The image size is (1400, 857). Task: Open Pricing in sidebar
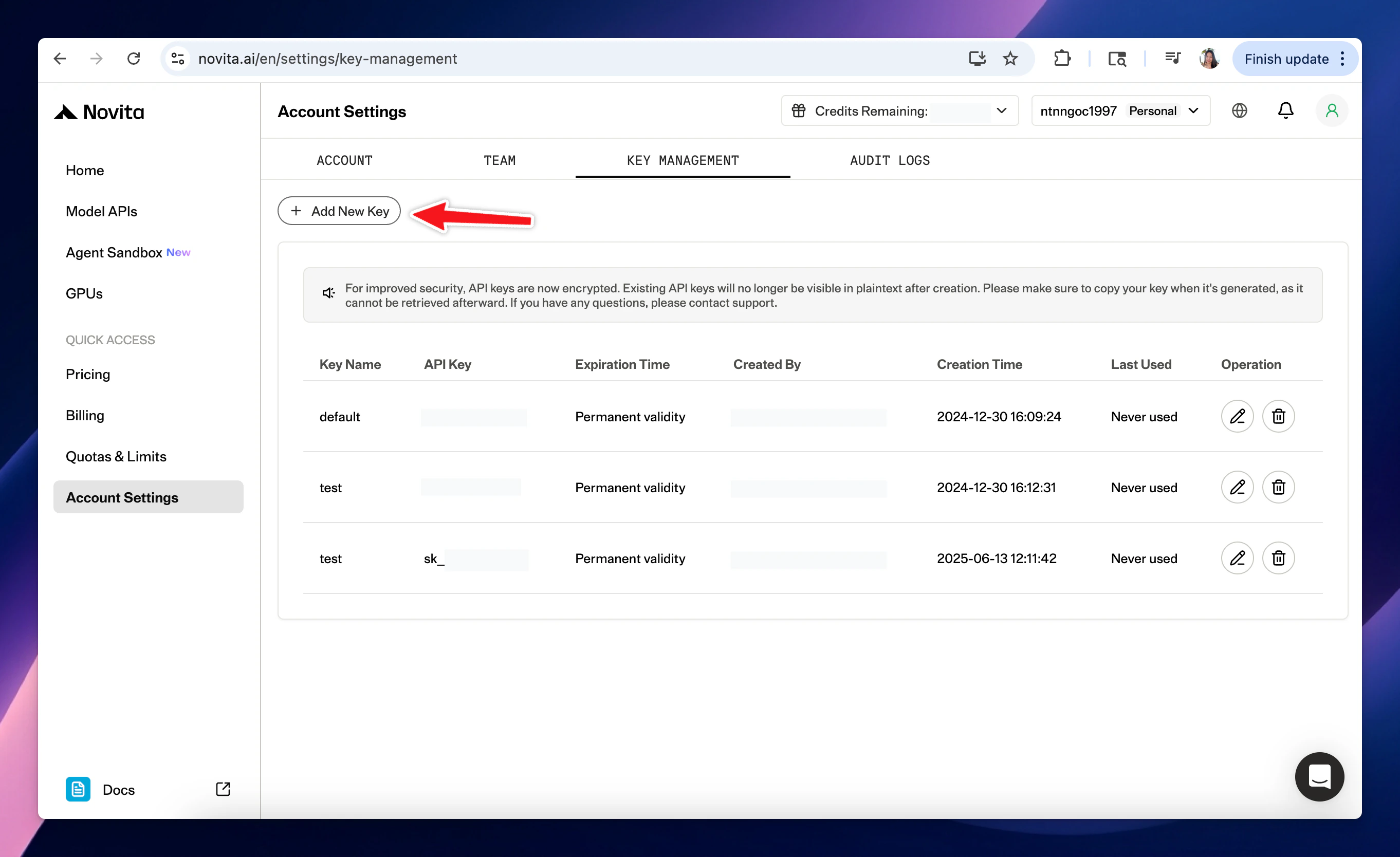[x=87, y=374]
